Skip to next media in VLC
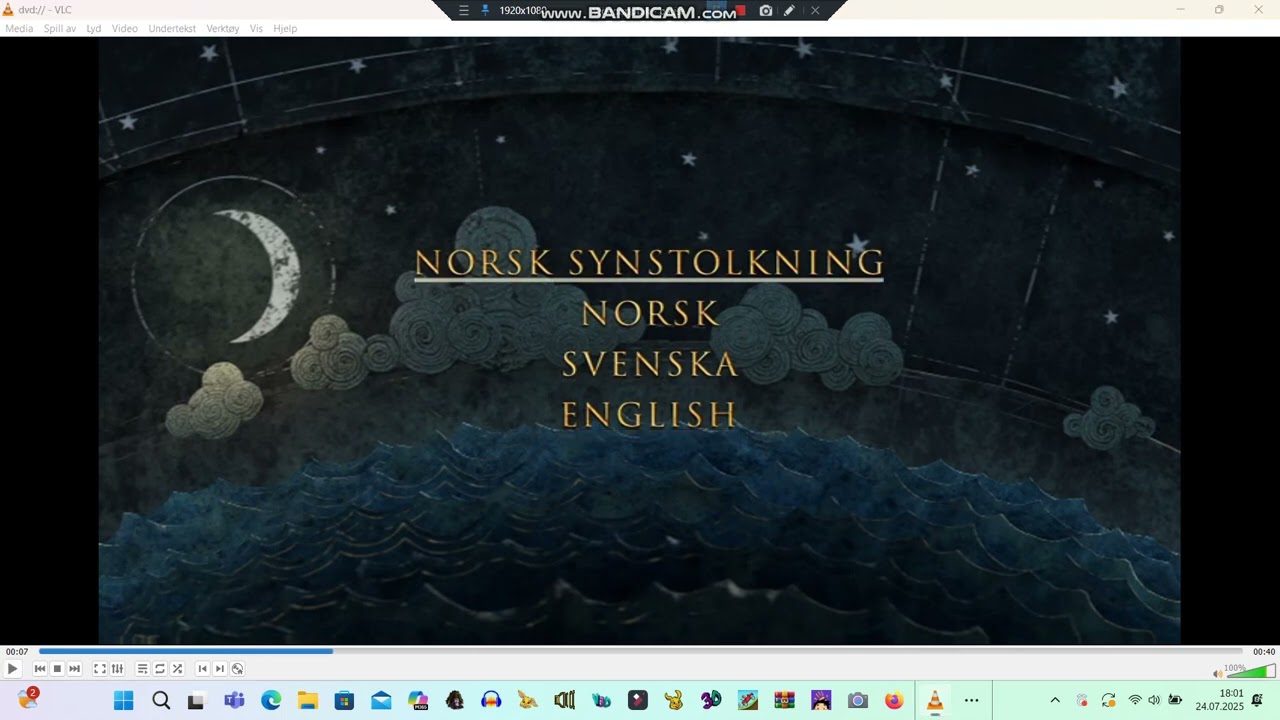 coord(74,669)
